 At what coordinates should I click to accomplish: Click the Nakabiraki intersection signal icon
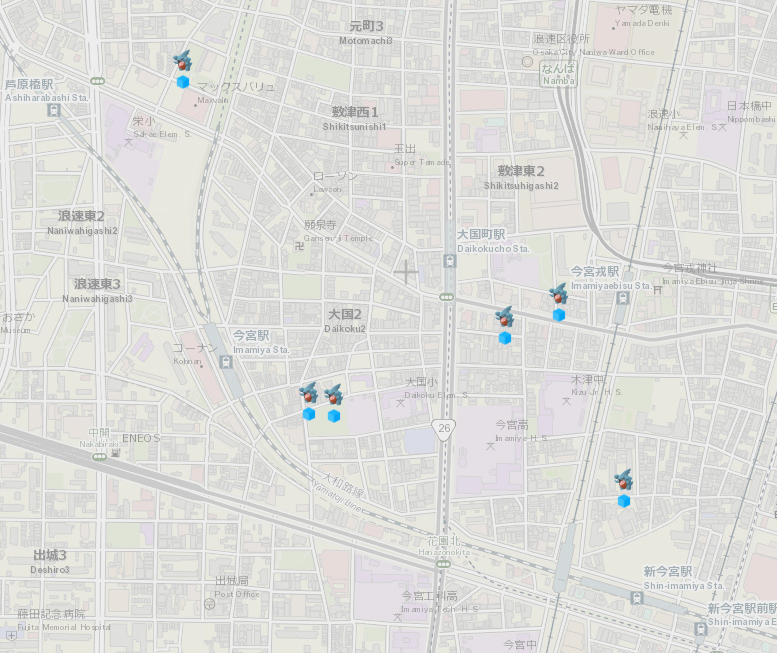pos(99,457)
